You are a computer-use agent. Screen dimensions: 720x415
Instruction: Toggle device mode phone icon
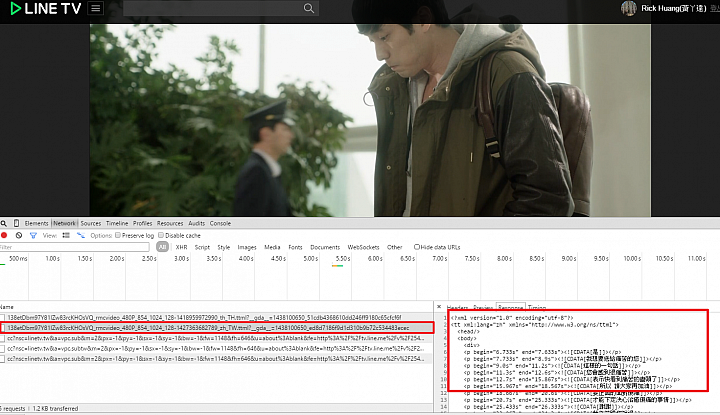[17, 224]
